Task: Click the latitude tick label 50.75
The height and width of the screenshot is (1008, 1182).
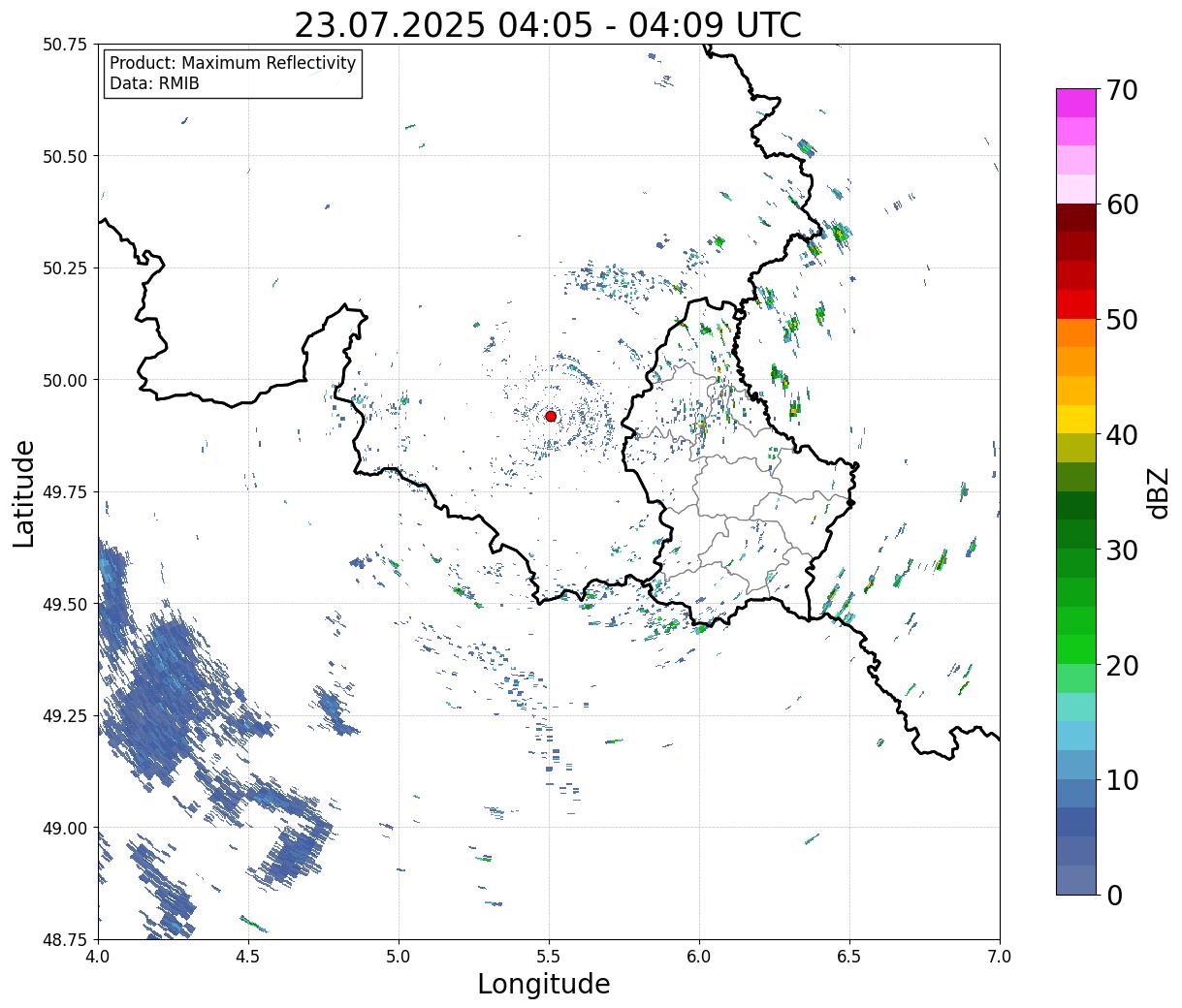Action: (x=65, y=45)
